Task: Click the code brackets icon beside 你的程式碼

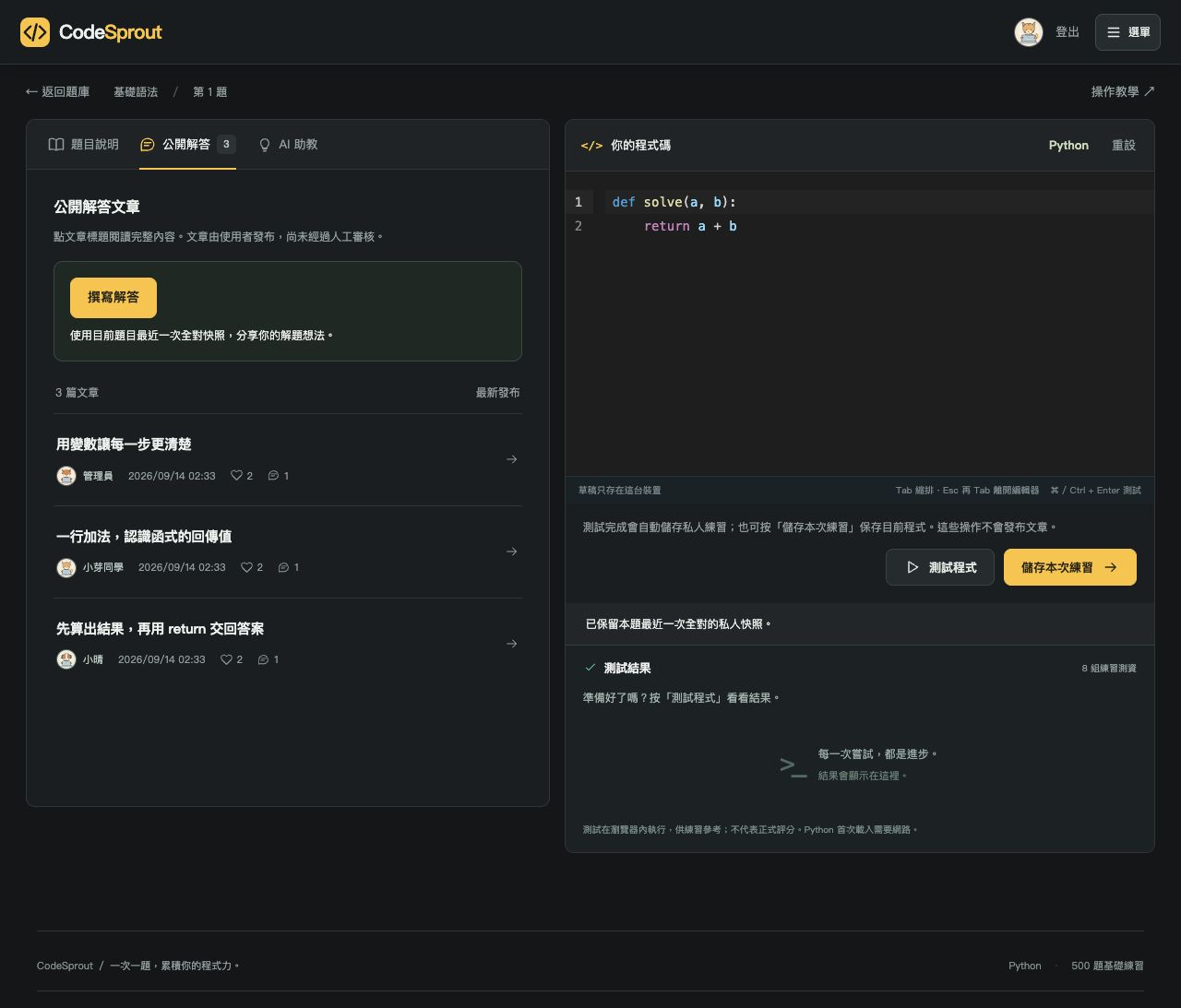Action: [591, 146]
